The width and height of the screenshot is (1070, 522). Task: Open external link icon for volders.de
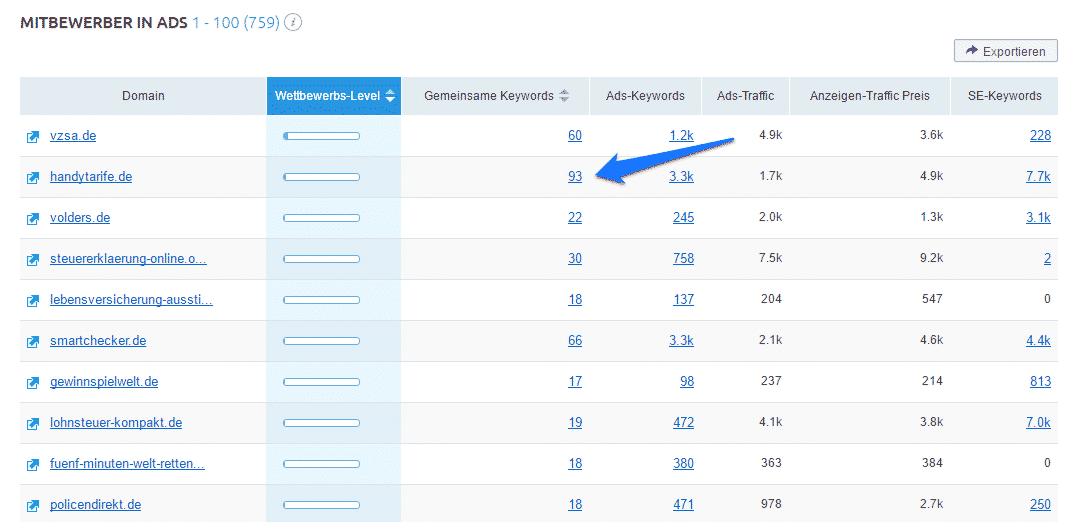pyautogui.click(x=32, y=218)
